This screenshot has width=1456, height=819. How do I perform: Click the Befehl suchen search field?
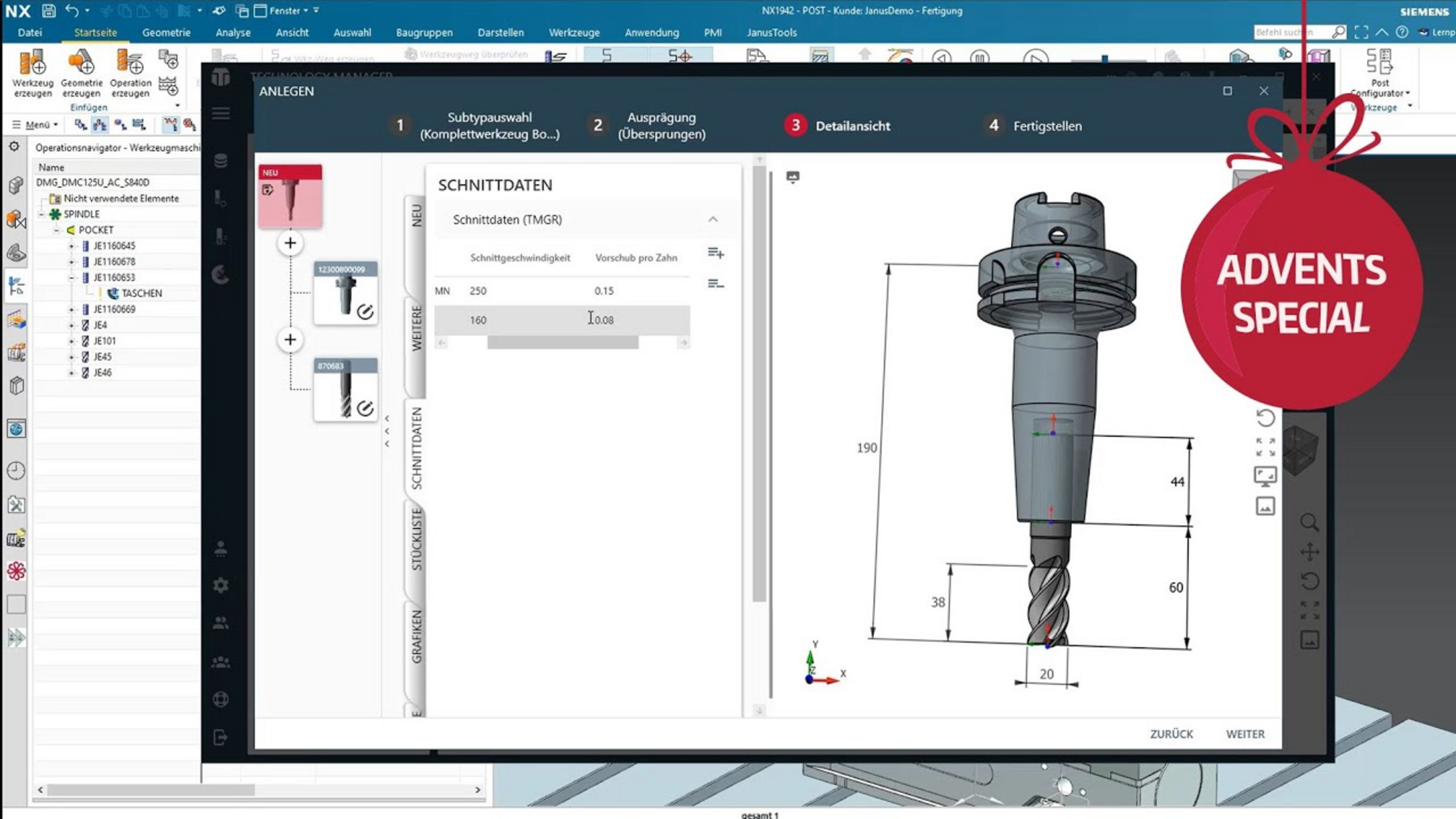point(1292,32)
